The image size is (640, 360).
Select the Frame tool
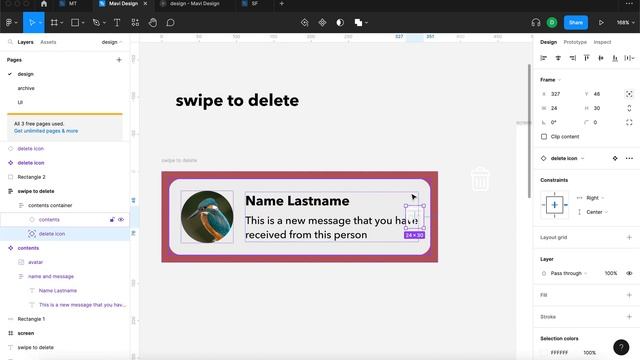pos(54,22)
